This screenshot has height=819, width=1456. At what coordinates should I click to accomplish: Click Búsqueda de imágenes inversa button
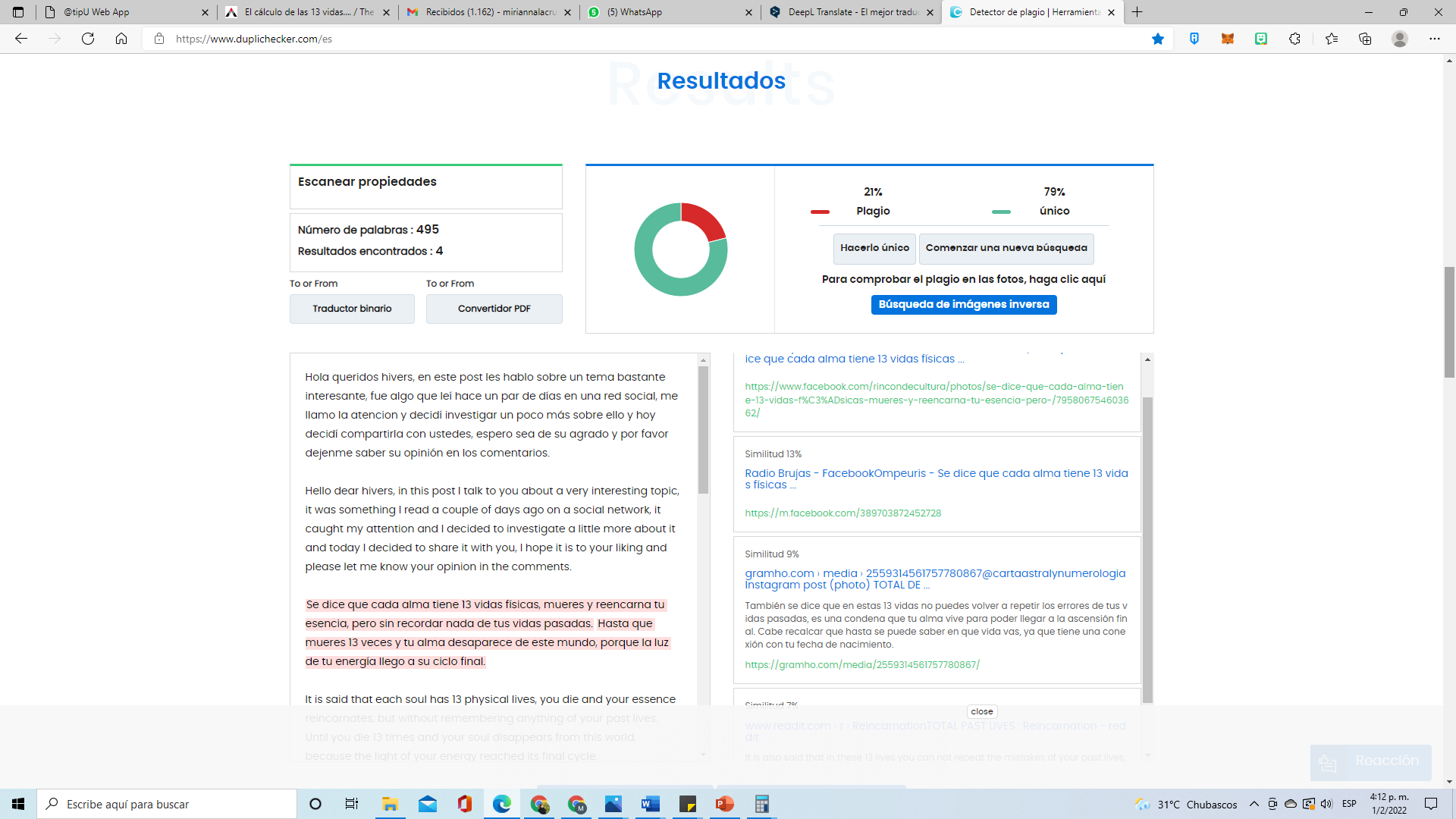pyautogui.click(x=964, y=304)
